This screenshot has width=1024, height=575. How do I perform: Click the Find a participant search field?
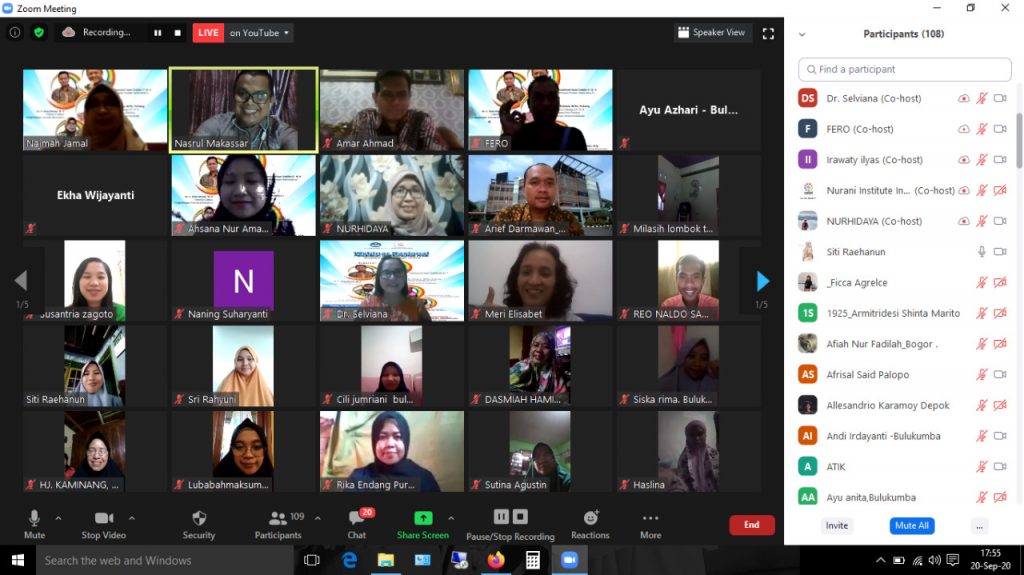point(905,69)
